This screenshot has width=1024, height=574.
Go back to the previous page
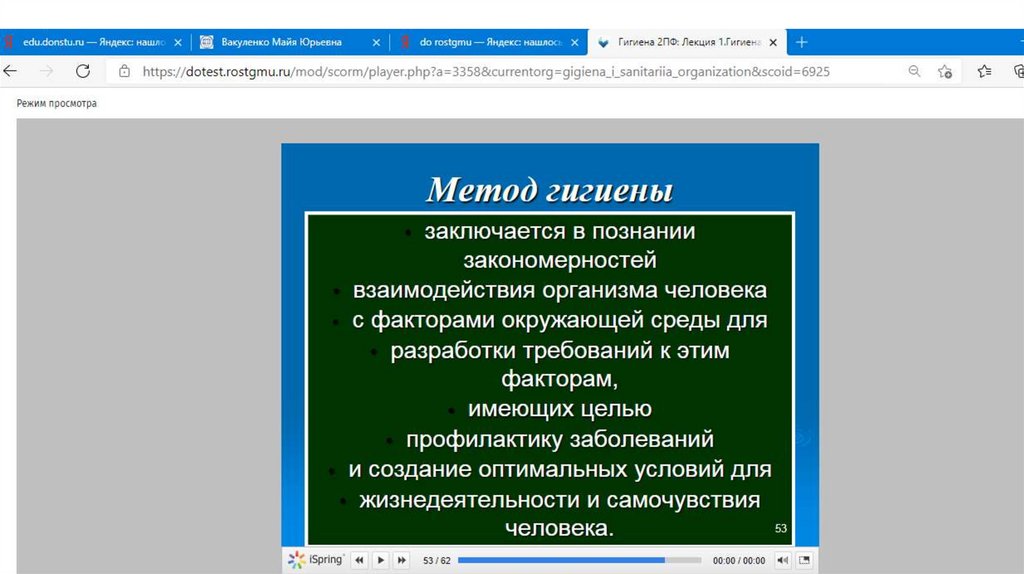click(x=10, y=71)
